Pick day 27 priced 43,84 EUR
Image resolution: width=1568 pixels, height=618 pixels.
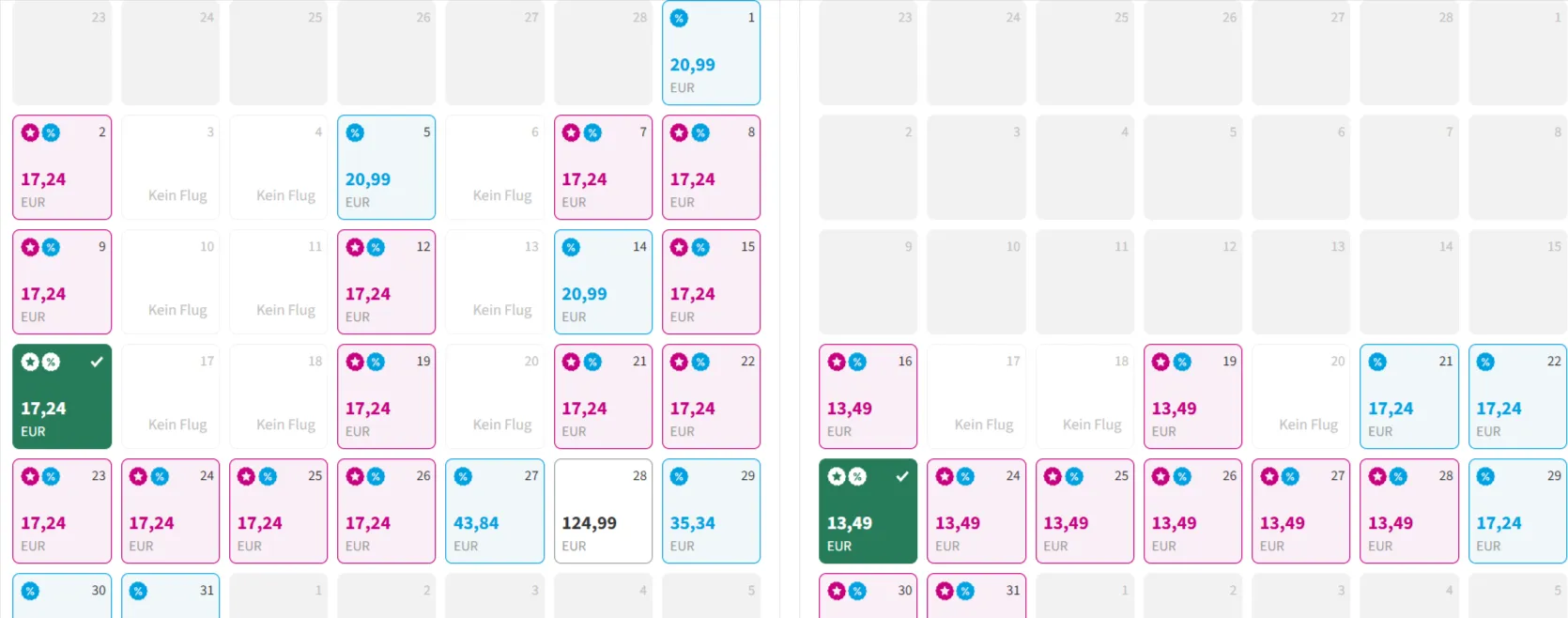click(495, 511)
